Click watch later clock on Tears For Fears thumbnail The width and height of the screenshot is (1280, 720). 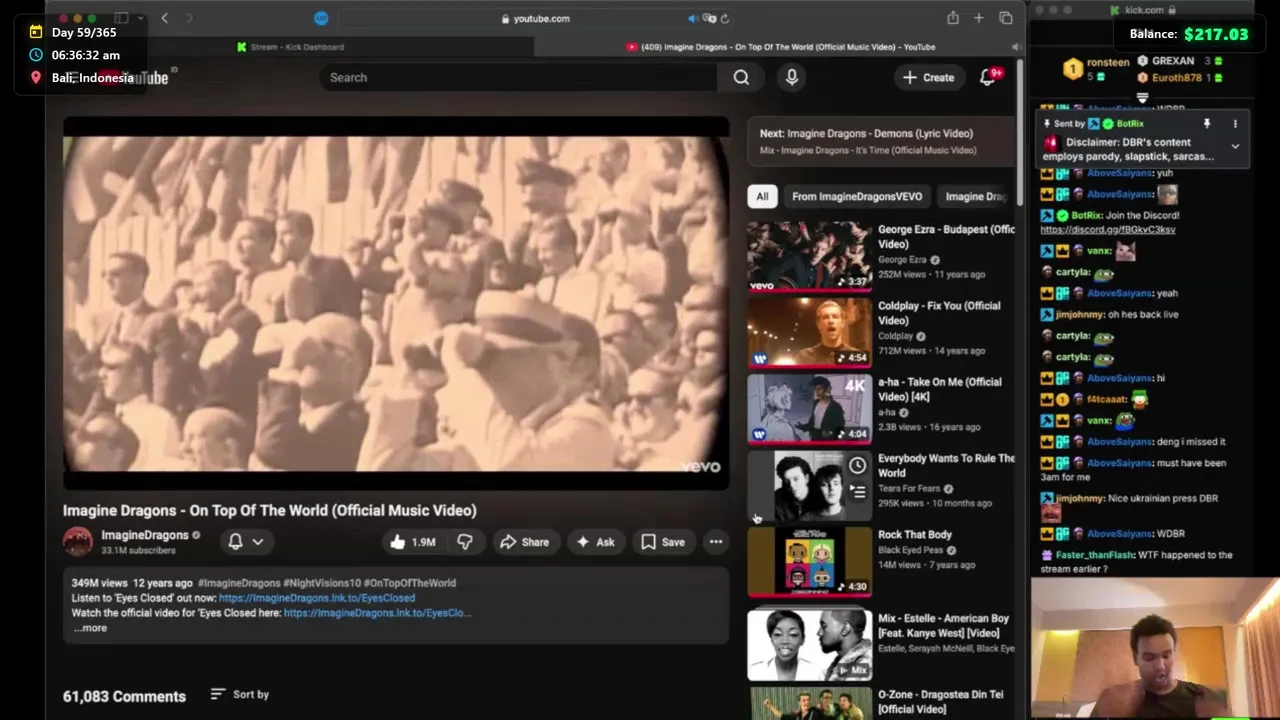coord(857,465)
